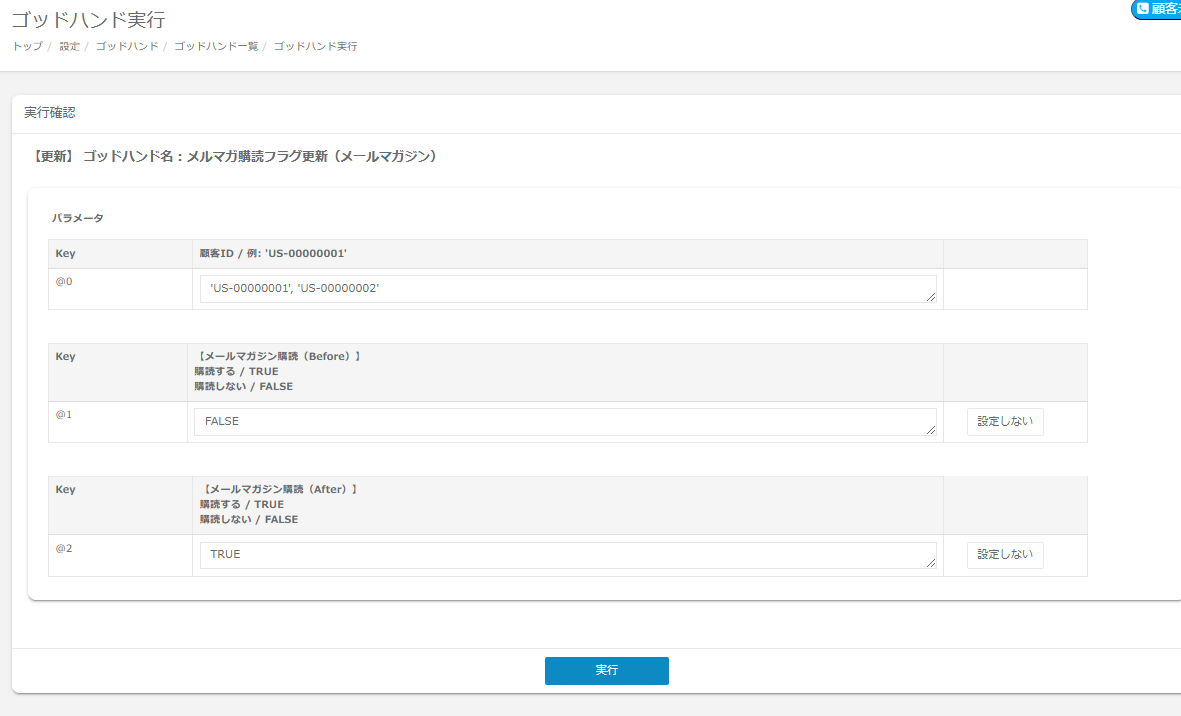Image resolution: width=1181 pixels, height=716 pixels.
Task: Click 設定しない for @2 After row
Action: coord(1005,555)
